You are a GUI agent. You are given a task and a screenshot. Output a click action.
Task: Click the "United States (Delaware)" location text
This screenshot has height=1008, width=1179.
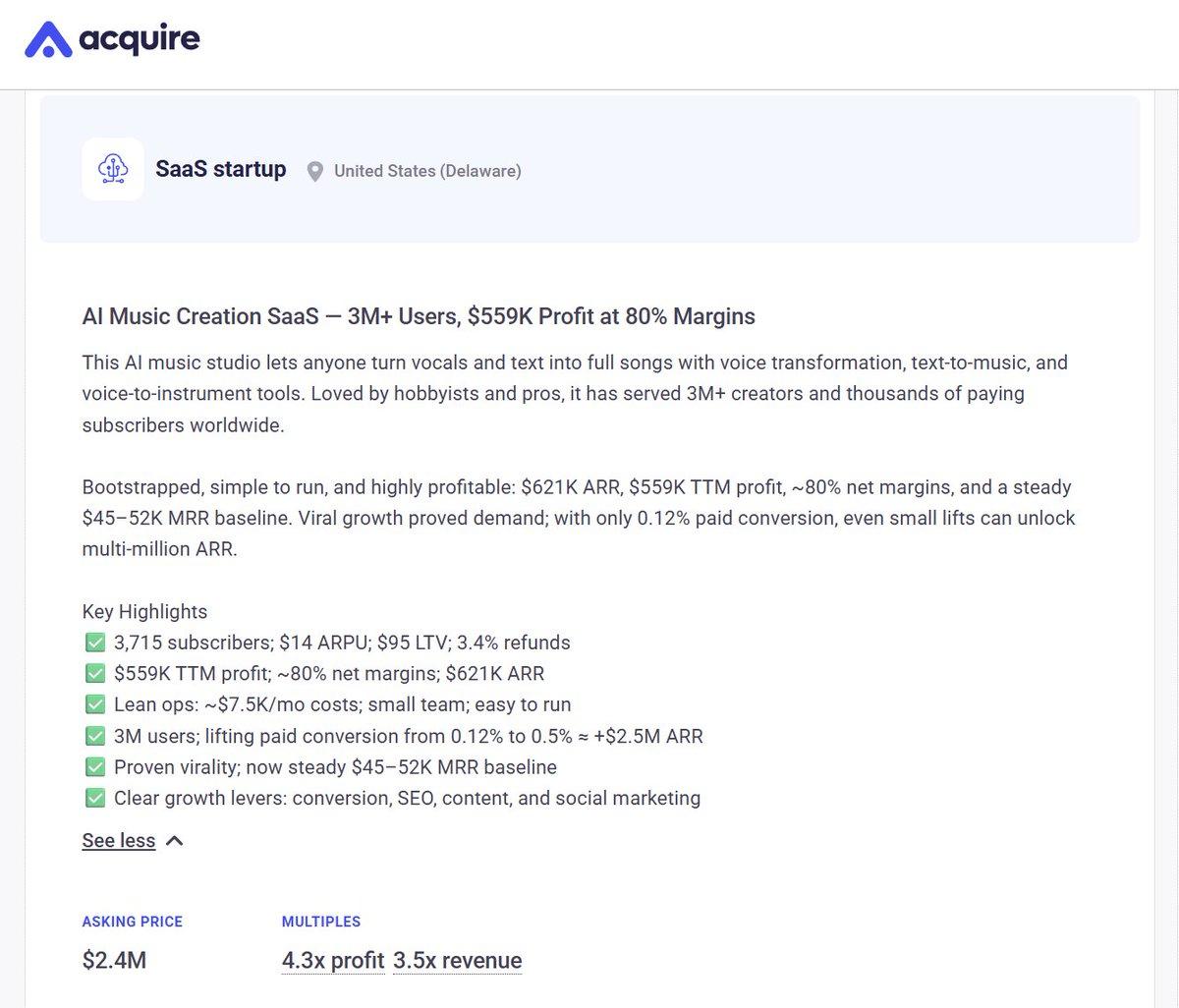click(x=427, y=170)
